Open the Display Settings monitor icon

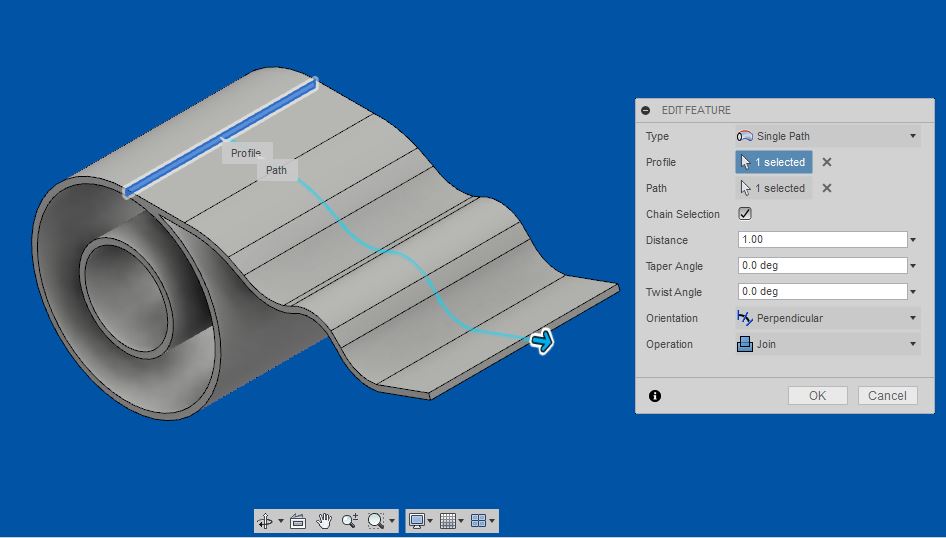click(x=417, y=521)
